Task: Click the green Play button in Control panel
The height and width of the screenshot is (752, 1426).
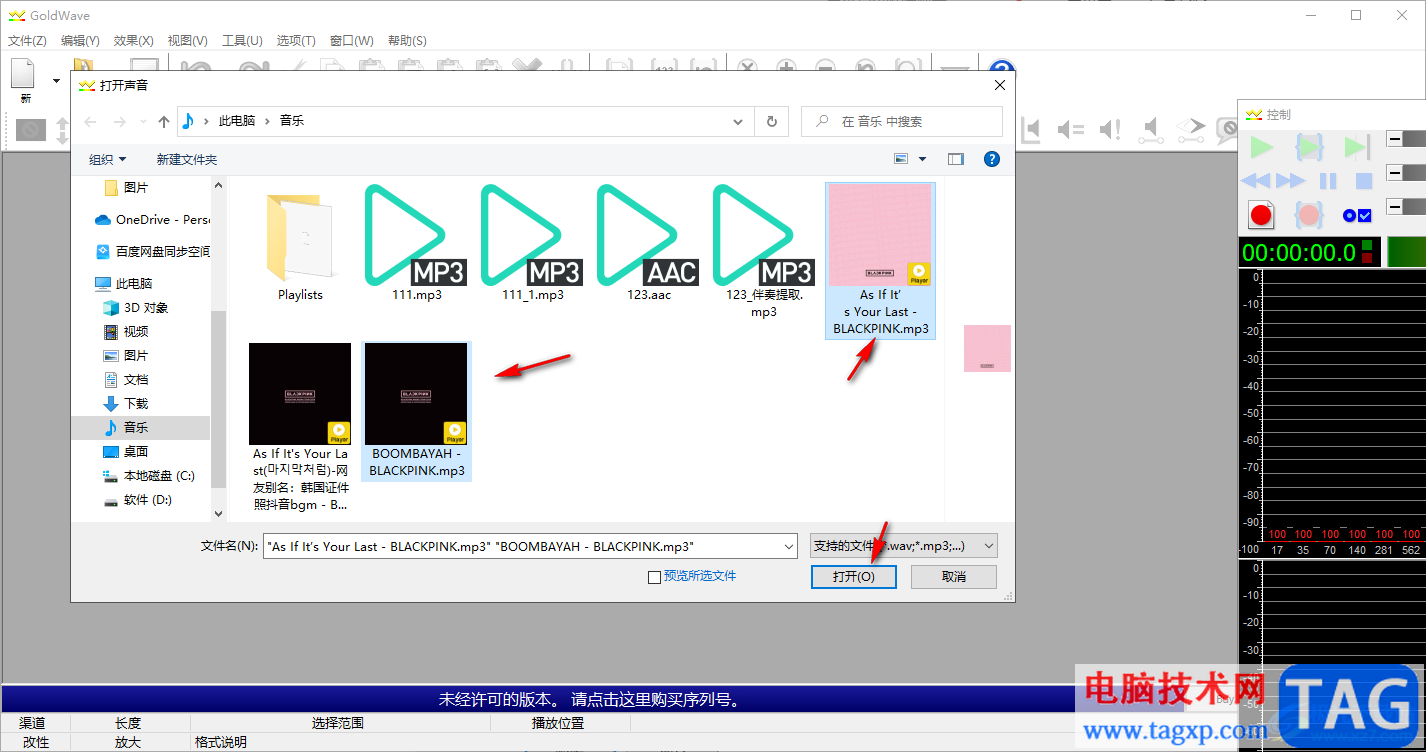Action: tap(1262, 148)
